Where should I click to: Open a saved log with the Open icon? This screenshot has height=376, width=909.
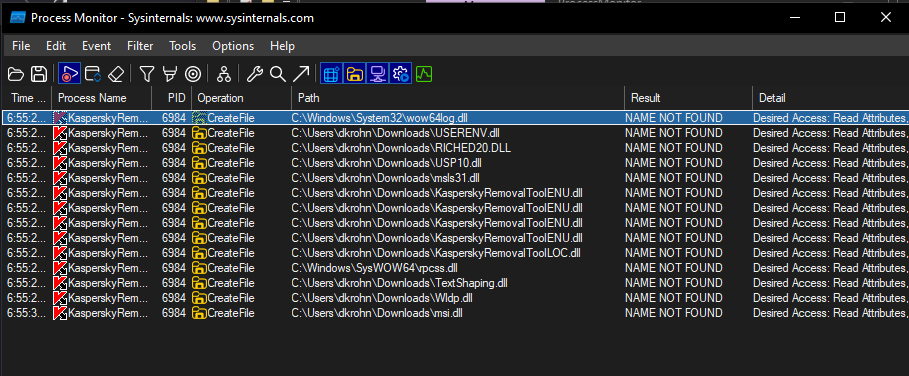(16, 74)
